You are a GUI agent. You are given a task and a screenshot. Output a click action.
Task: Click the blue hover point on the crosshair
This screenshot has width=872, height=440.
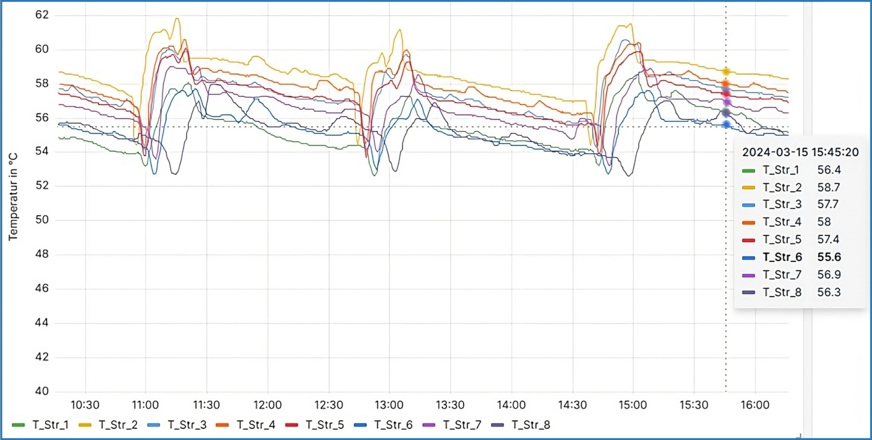click(726, 124)
